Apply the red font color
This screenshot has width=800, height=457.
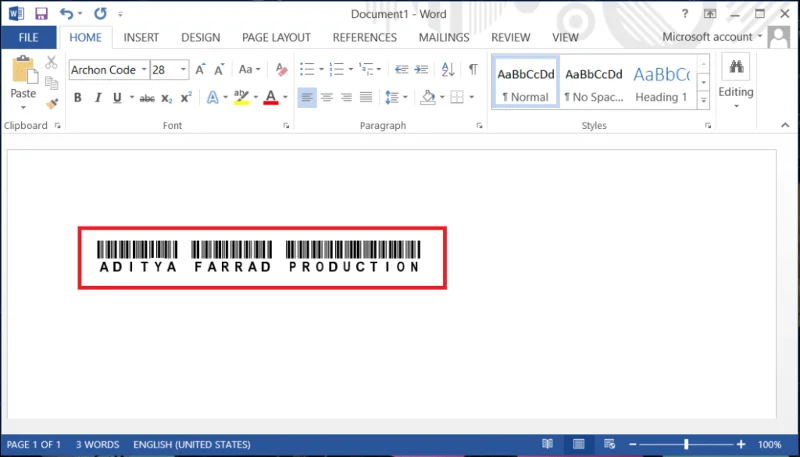click(x=271, y=97)
